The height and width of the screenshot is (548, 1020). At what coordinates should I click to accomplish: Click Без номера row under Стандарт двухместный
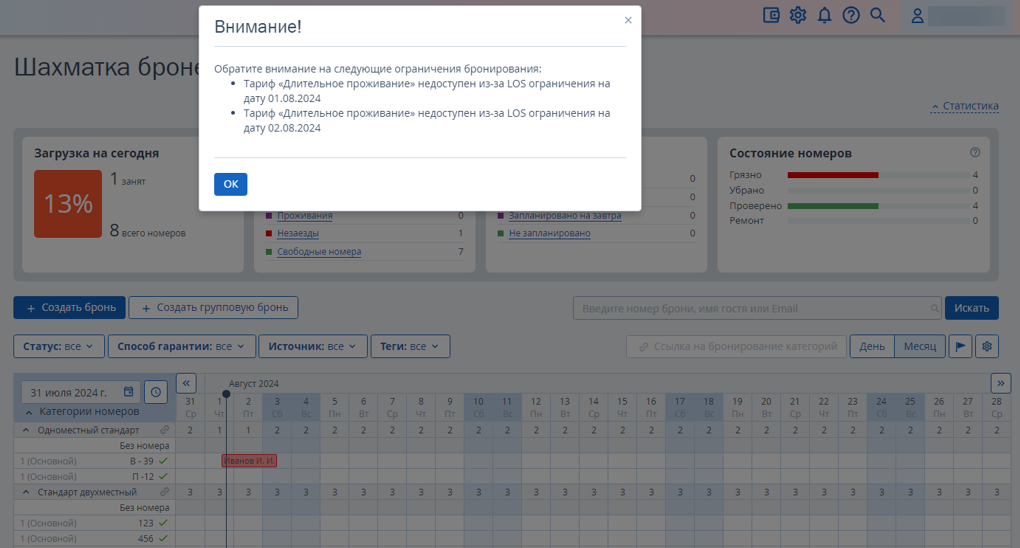pos(94,508)
